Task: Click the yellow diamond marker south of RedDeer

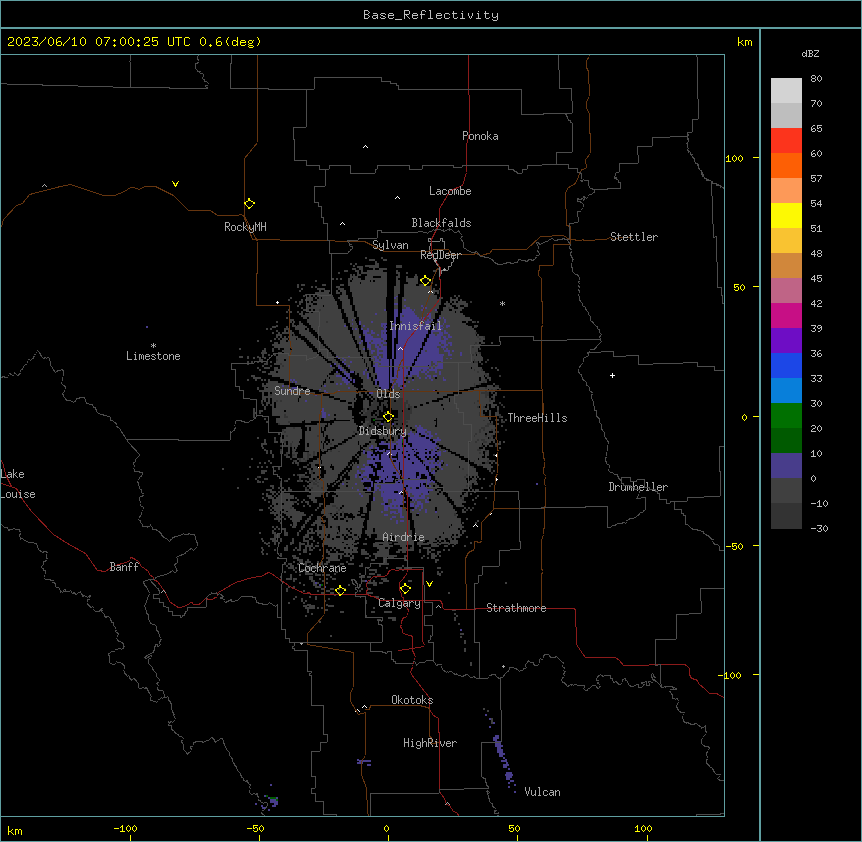Action: (426, 281)
